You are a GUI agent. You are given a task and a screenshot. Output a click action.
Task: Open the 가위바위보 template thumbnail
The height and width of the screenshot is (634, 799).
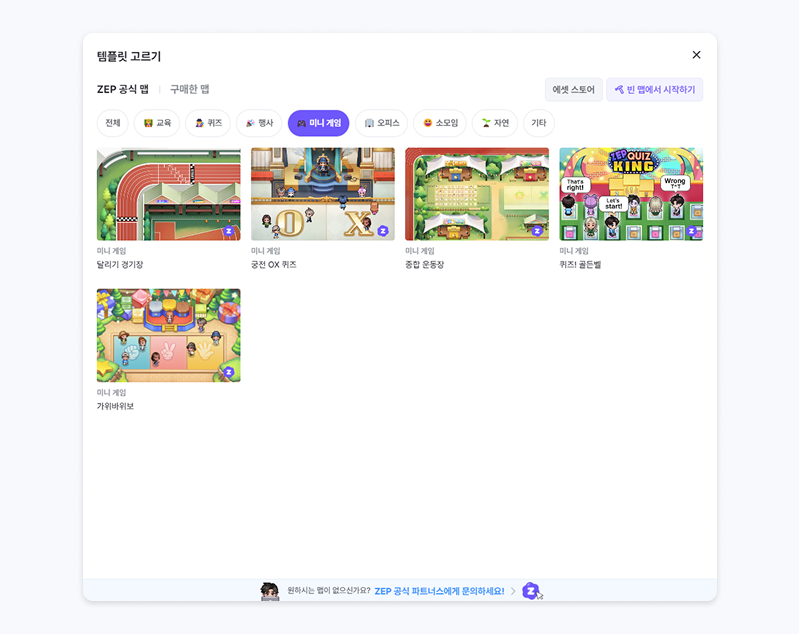[169, 335]
